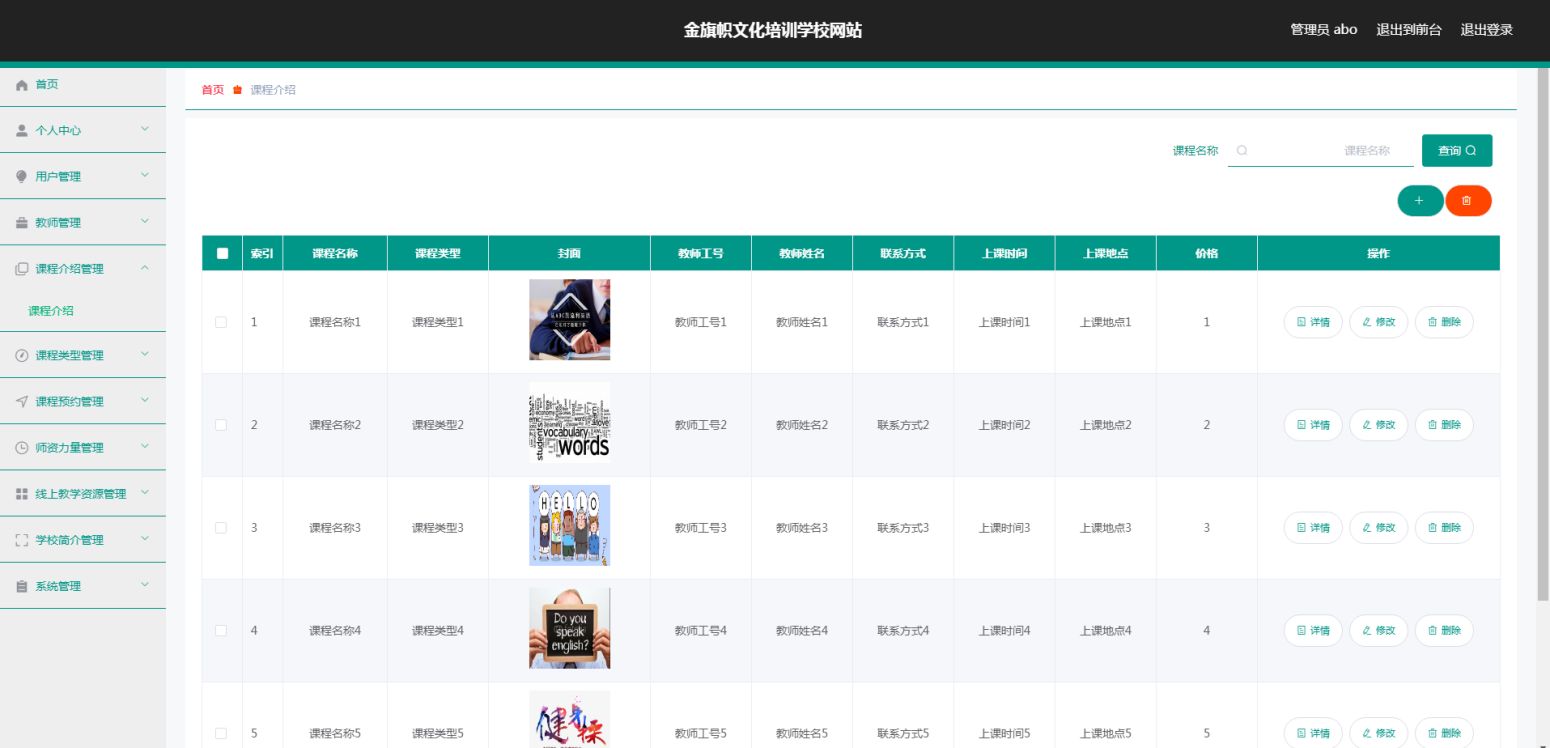Screen dimensions: 1550x748
Task: Click the home icon beside 首页 in sidebar
Action: (x=22, y=85)
